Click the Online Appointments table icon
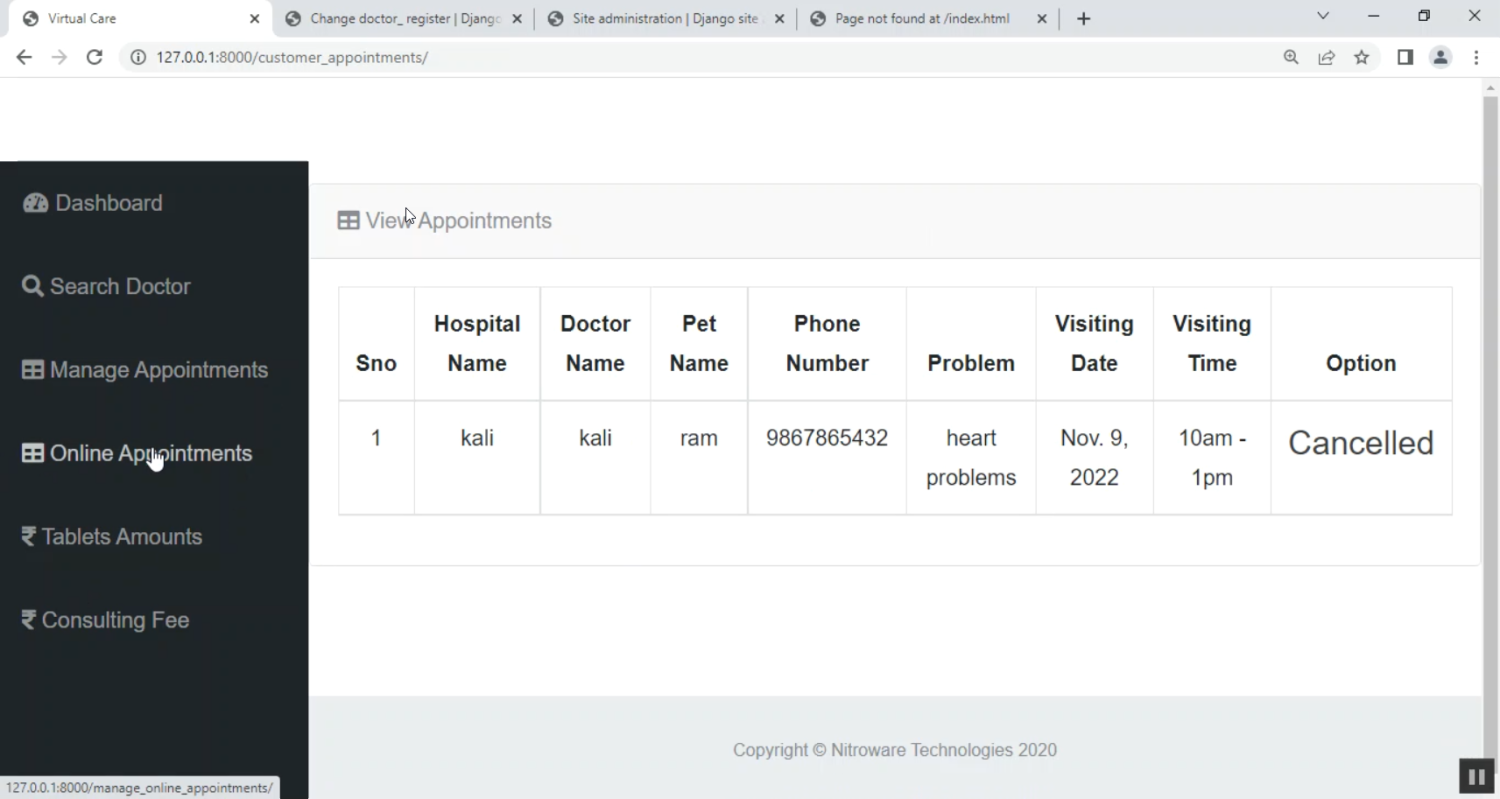 33,454
